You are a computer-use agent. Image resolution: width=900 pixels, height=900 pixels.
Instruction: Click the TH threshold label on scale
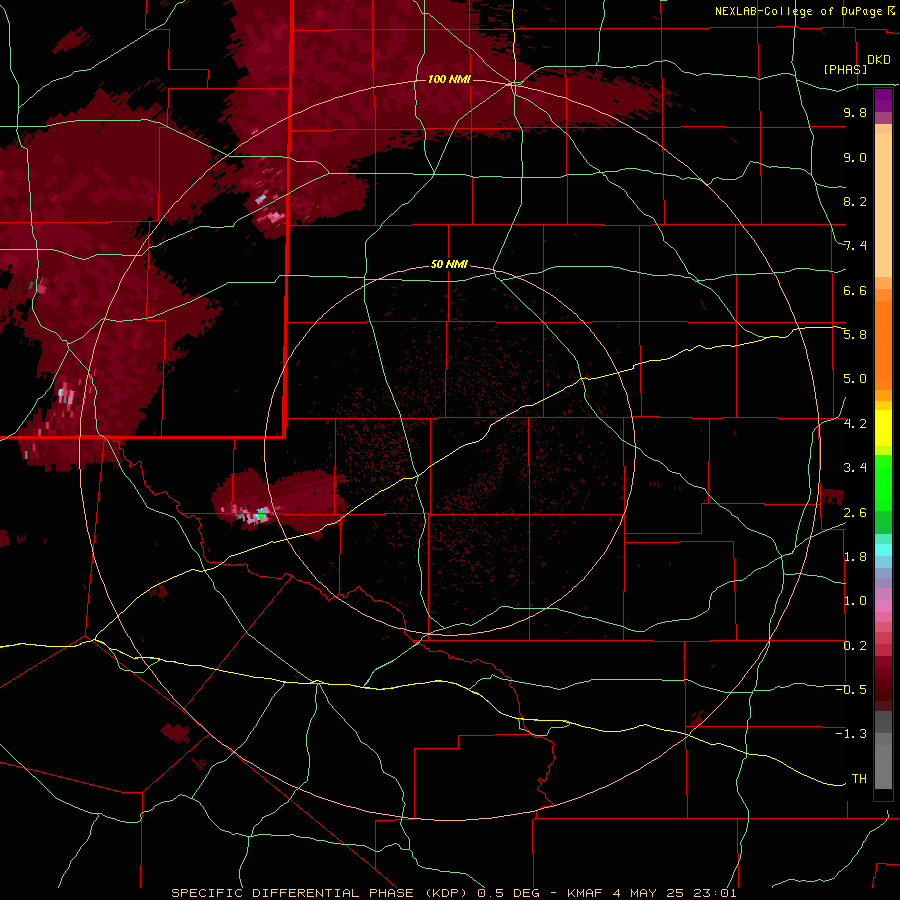pyautogui.click(x=859, y=778)
